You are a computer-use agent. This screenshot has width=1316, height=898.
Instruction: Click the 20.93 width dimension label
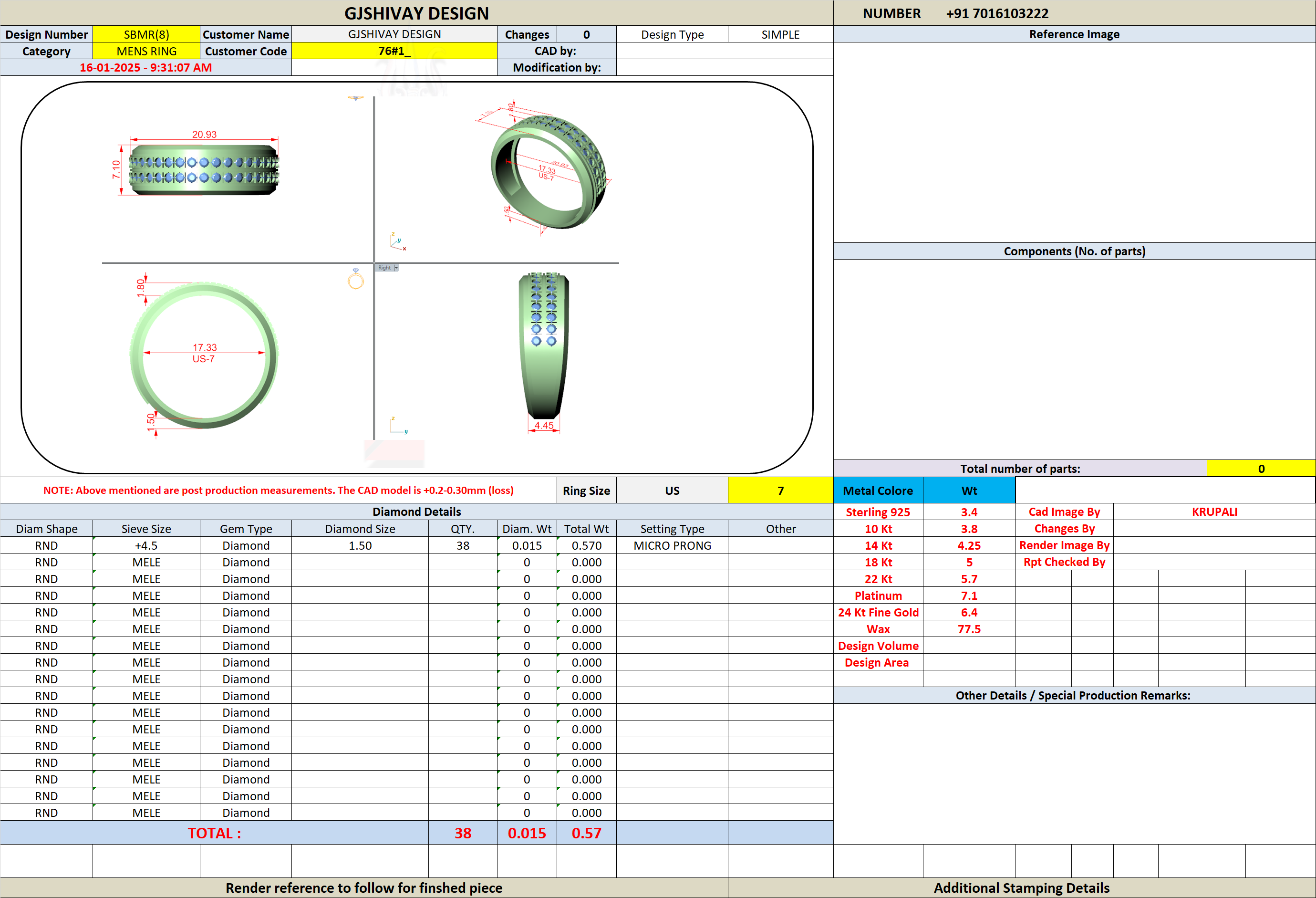(x=204, y=134)
